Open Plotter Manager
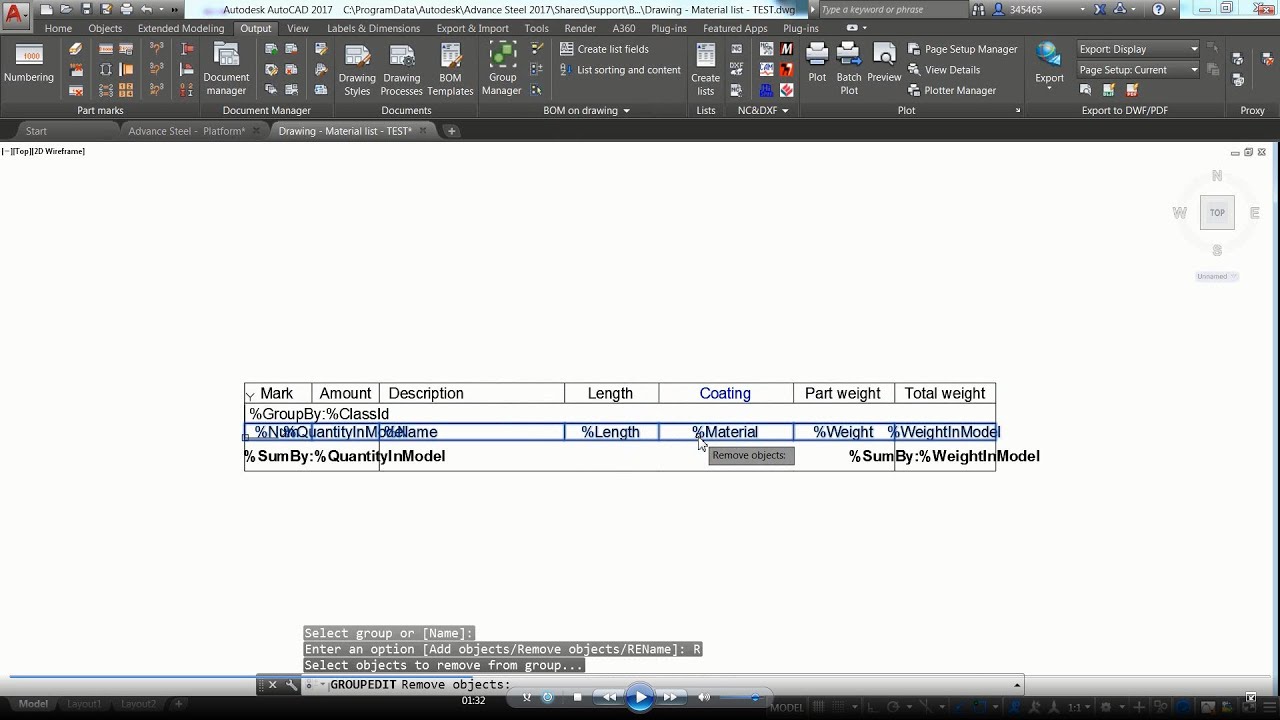The width and height of the screenshot is (1280, 720). tap(951, 90)
